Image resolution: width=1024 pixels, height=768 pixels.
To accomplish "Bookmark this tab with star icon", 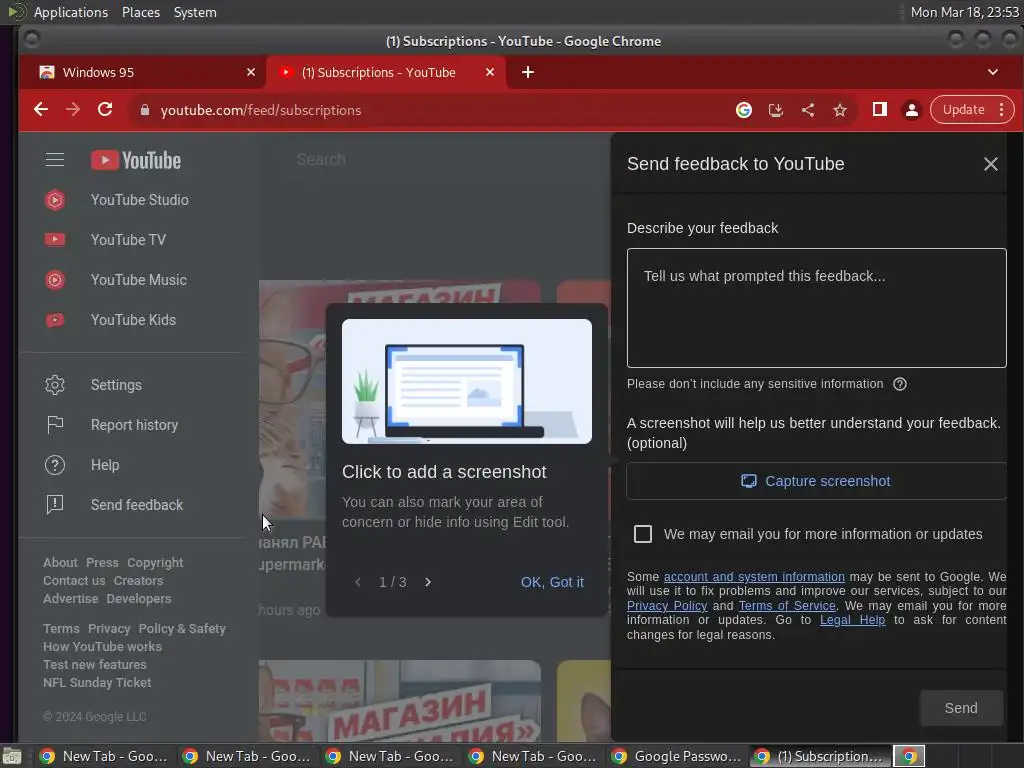I will click(x=840, y=110).
